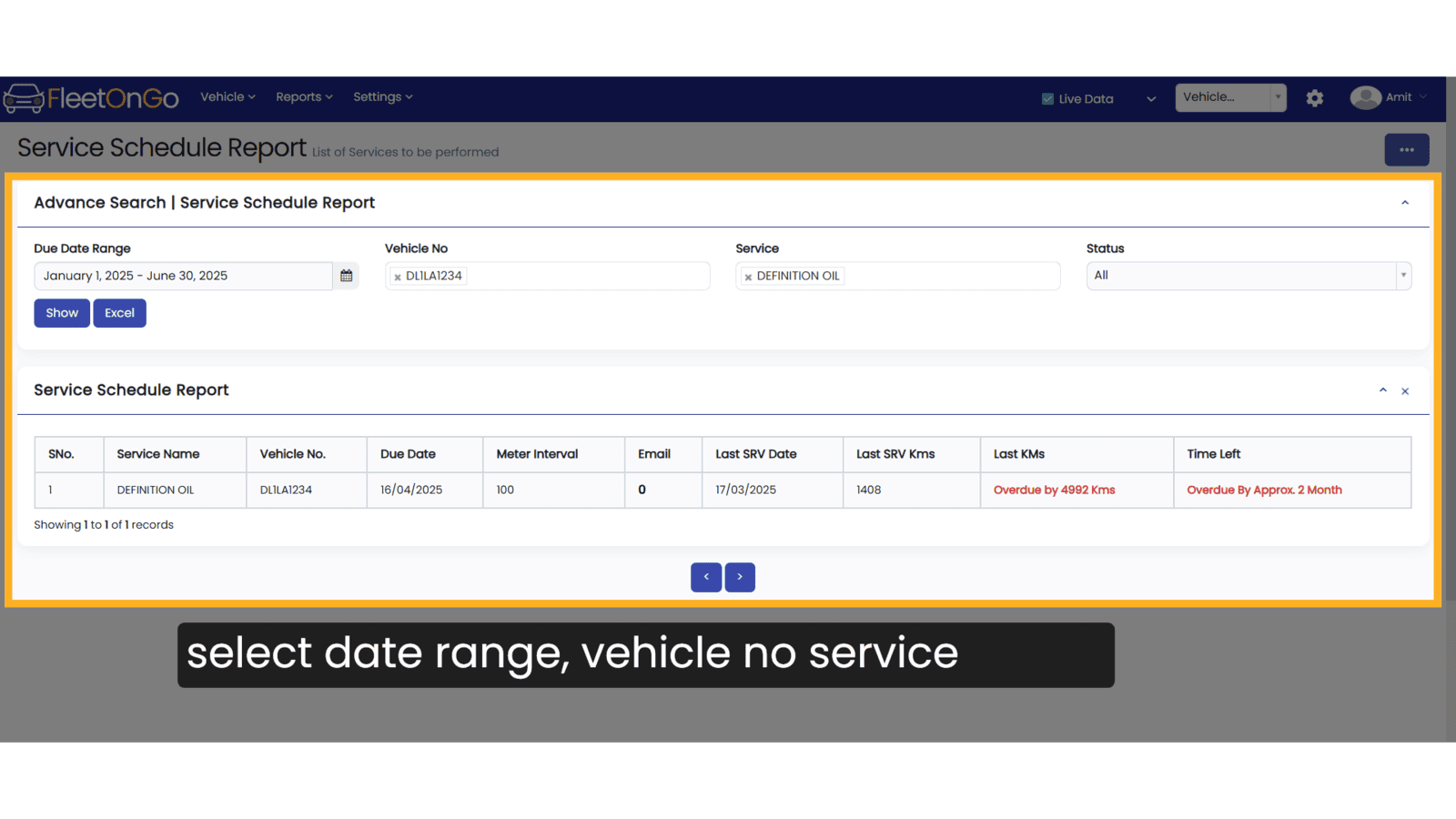The image size is (1456, 819).
Task: Select the 17/03/2025 last service date cell
Action: pyautogui.click(x=773, y=490)
